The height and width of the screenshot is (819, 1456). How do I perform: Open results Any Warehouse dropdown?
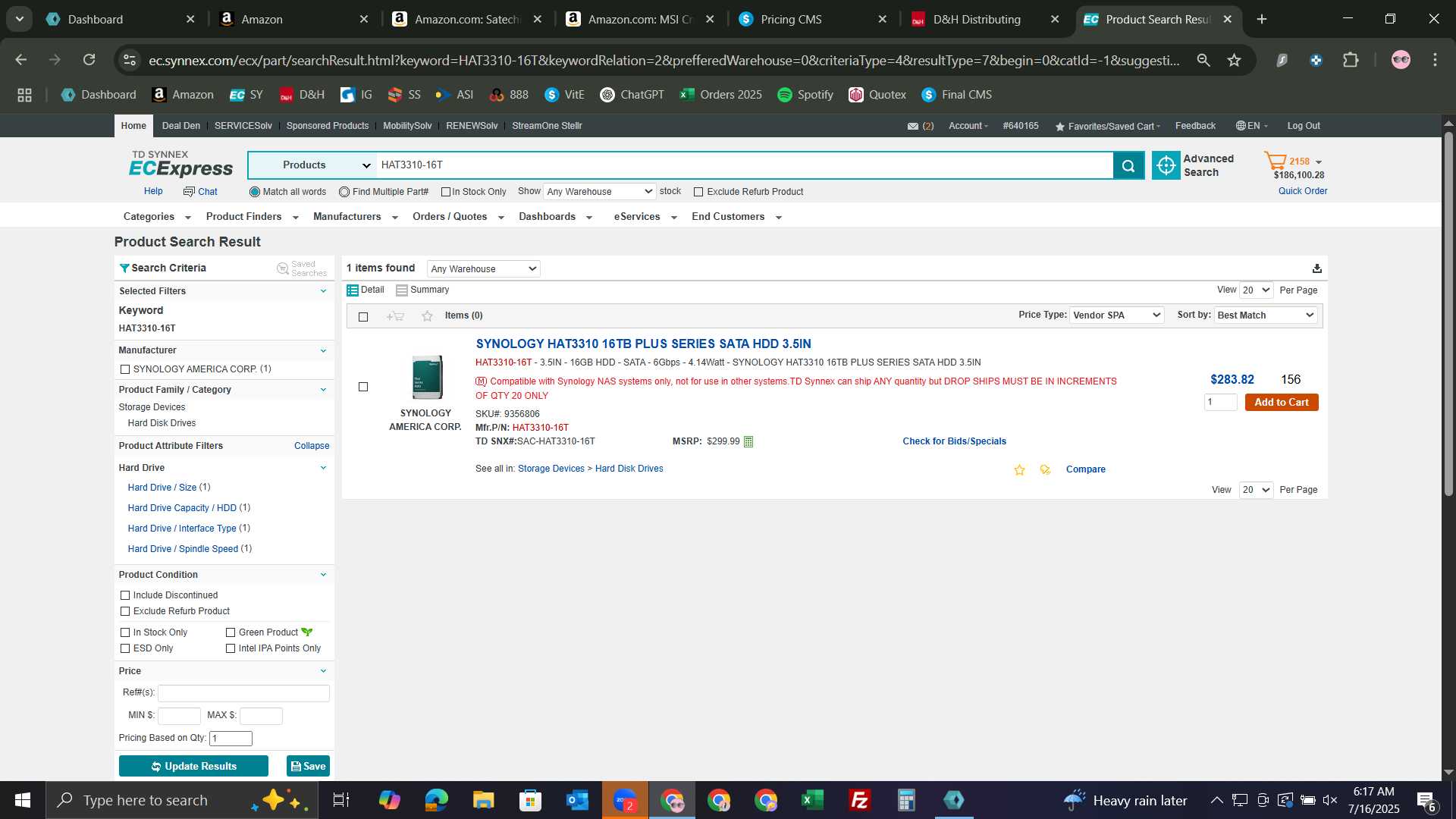click(x=484, y=268)
